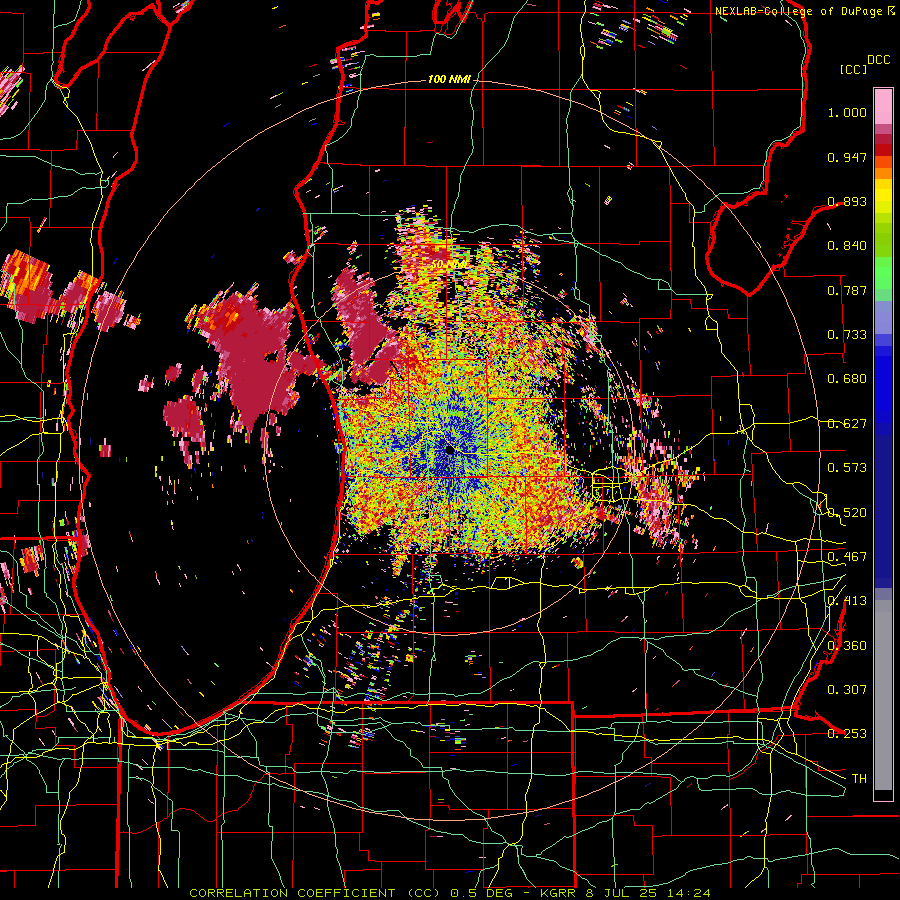Pick the bright green color bar segment
This screenshot has width=900, height=900.
point(883,273)
